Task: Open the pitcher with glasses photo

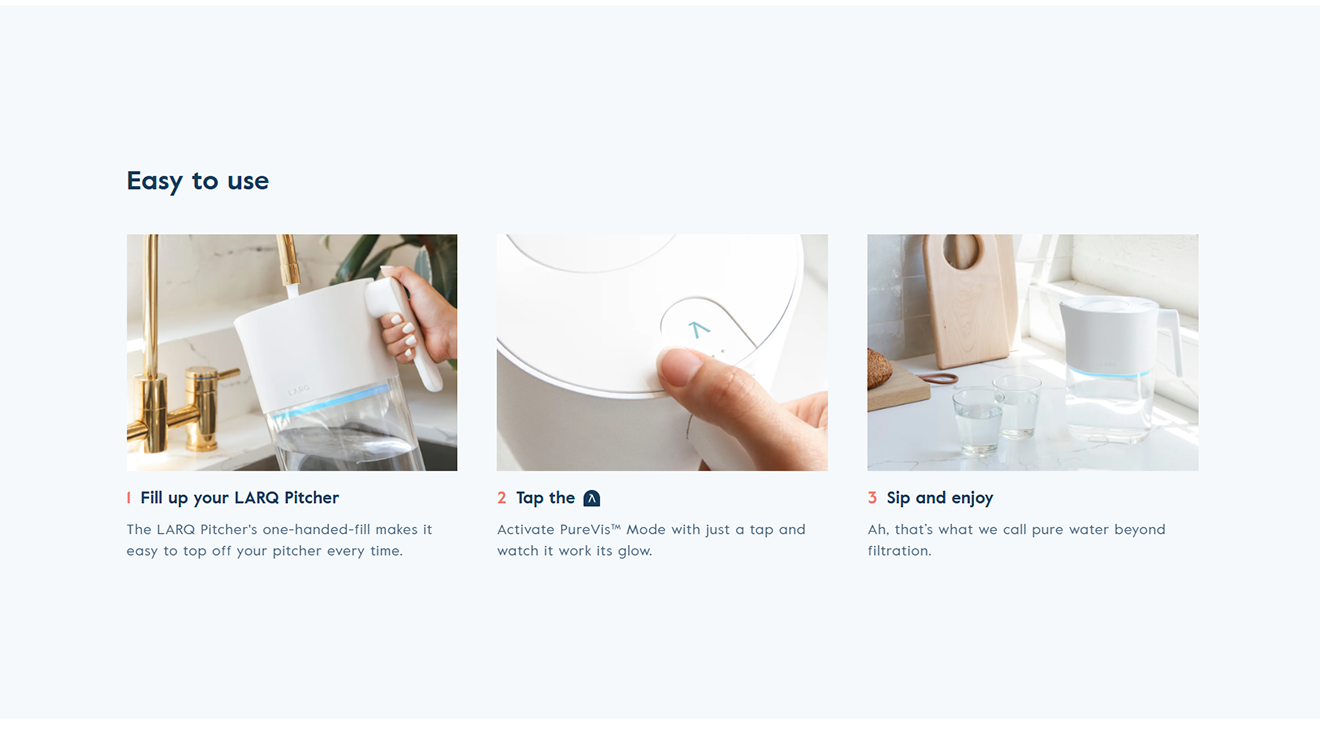Action: coord(1033,352)
